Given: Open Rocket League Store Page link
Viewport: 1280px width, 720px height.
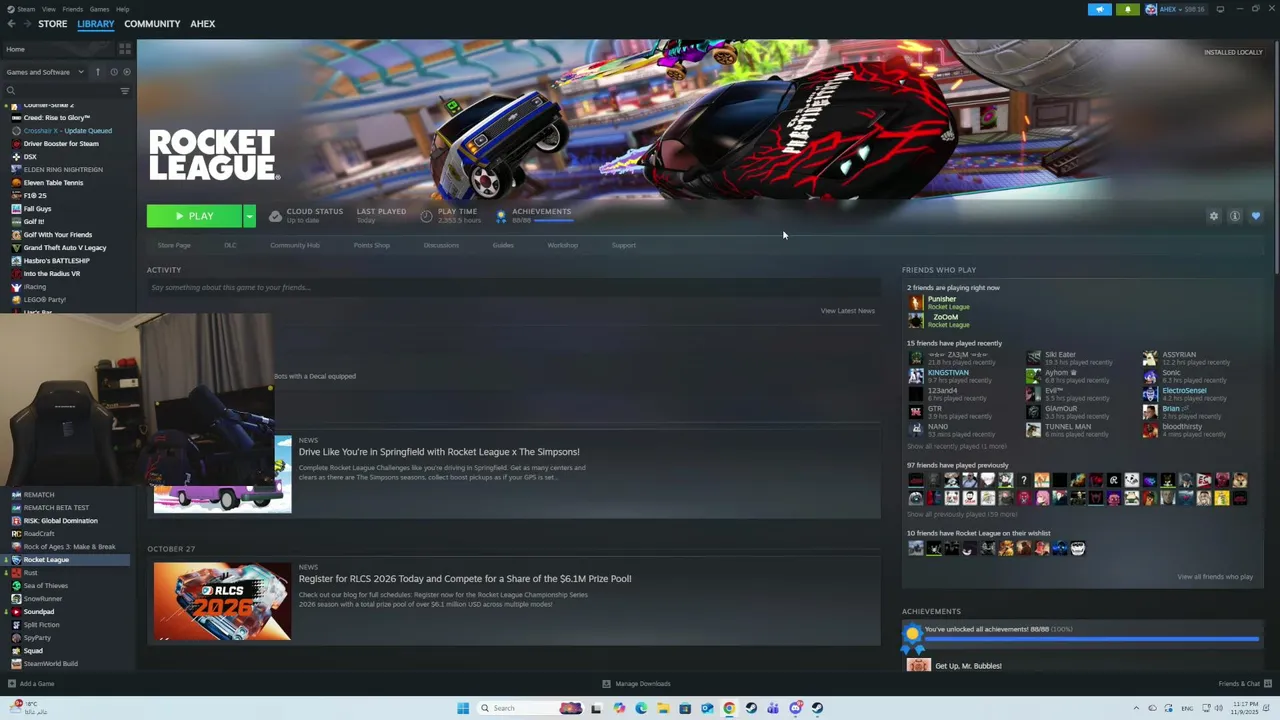Looking at the screenshot, I should [174, 245].
